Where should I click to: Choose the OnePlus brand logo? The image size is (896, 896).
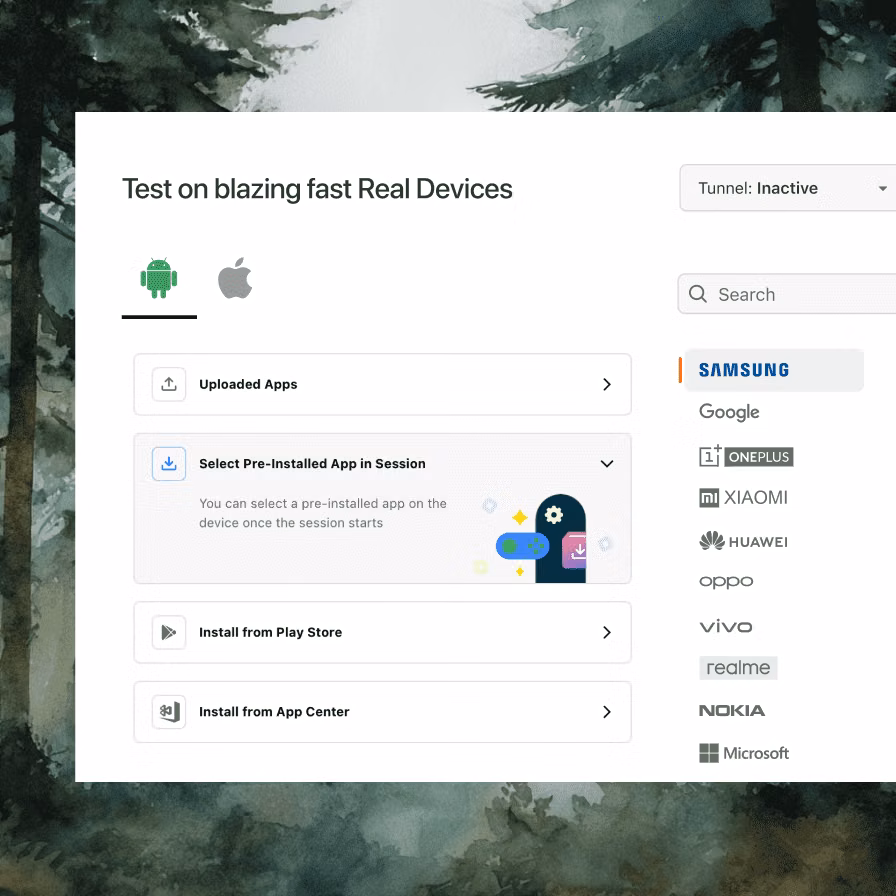[746, 456]
